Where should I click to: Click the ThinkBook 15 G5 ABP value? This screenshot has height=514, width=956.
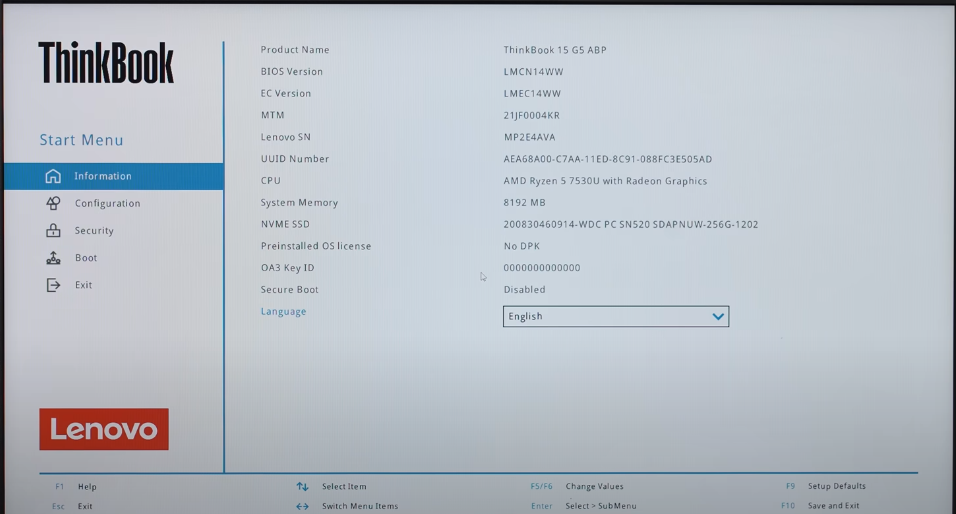pos(555,50)
